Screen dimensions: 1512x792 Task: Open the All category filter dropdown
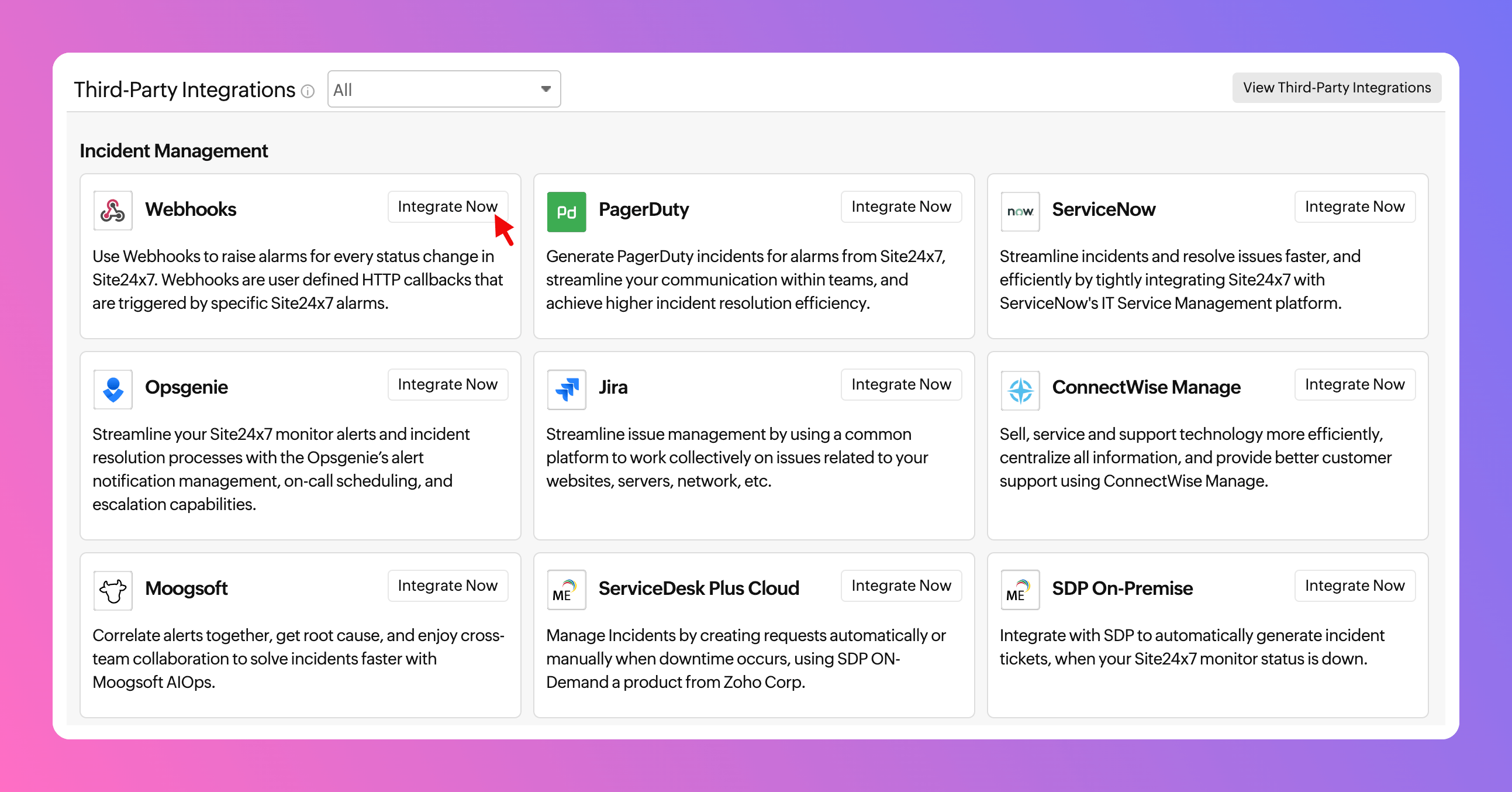(443, 89)
